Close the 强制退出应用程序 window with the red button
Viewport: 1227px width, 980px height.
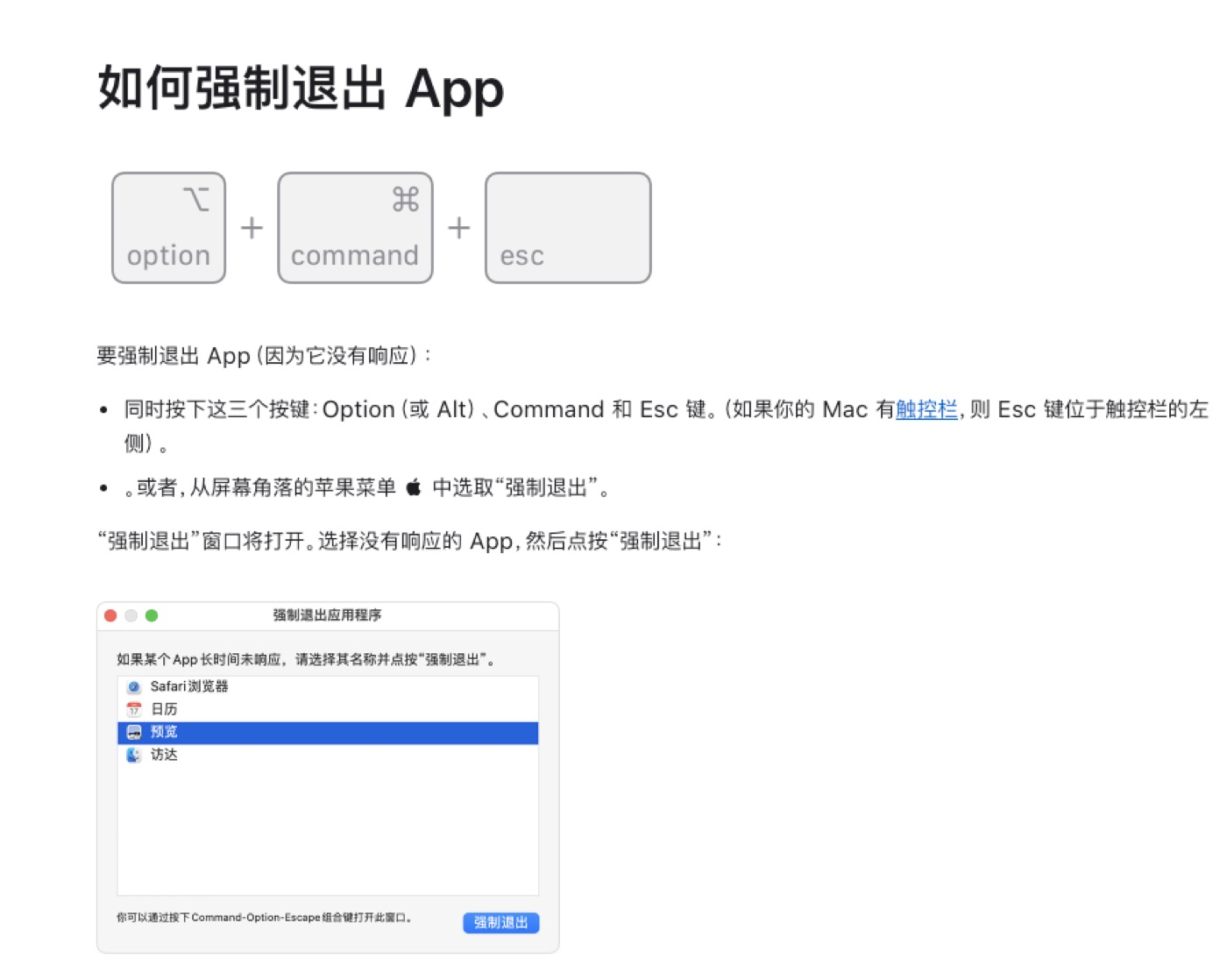(x=110, y=615)
